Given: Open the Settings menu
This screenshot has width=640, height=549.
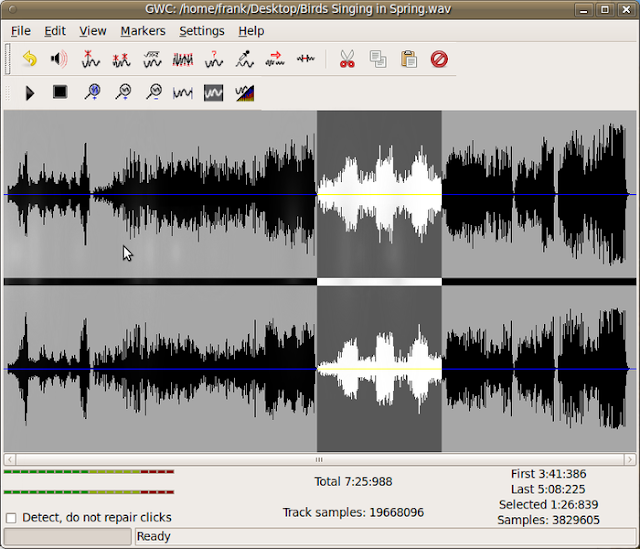Looking at the screenshot, I should (201, 31).
